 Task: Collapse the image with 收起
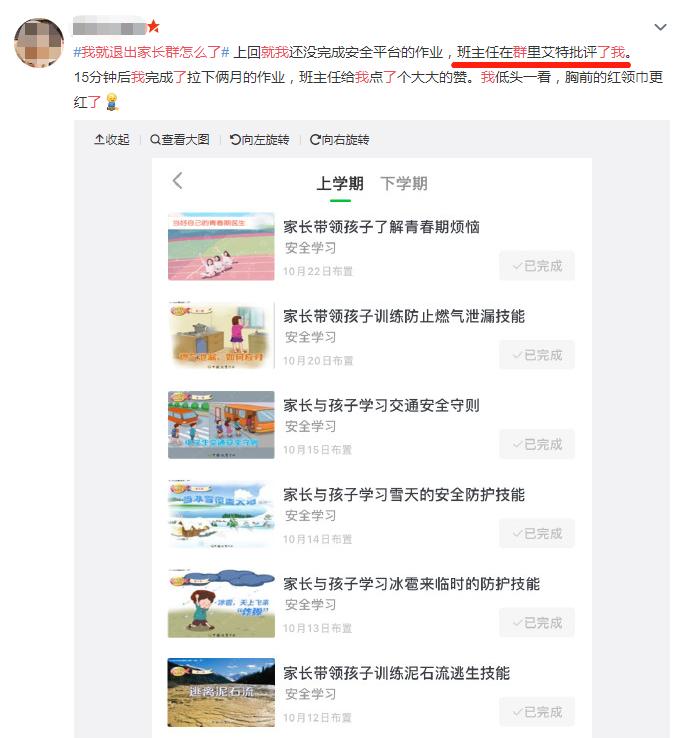coord(112,140)
